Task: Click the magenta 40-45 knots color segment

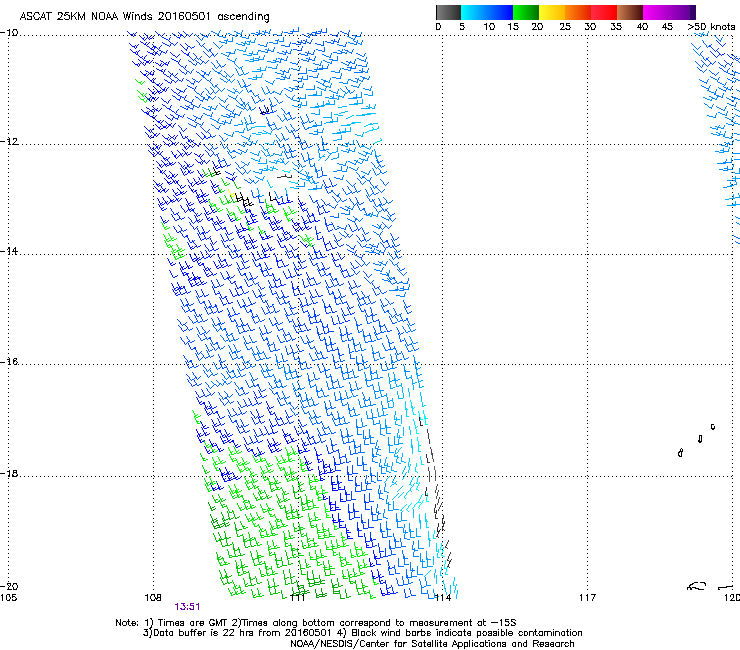Action: click(x=656, y=12)
